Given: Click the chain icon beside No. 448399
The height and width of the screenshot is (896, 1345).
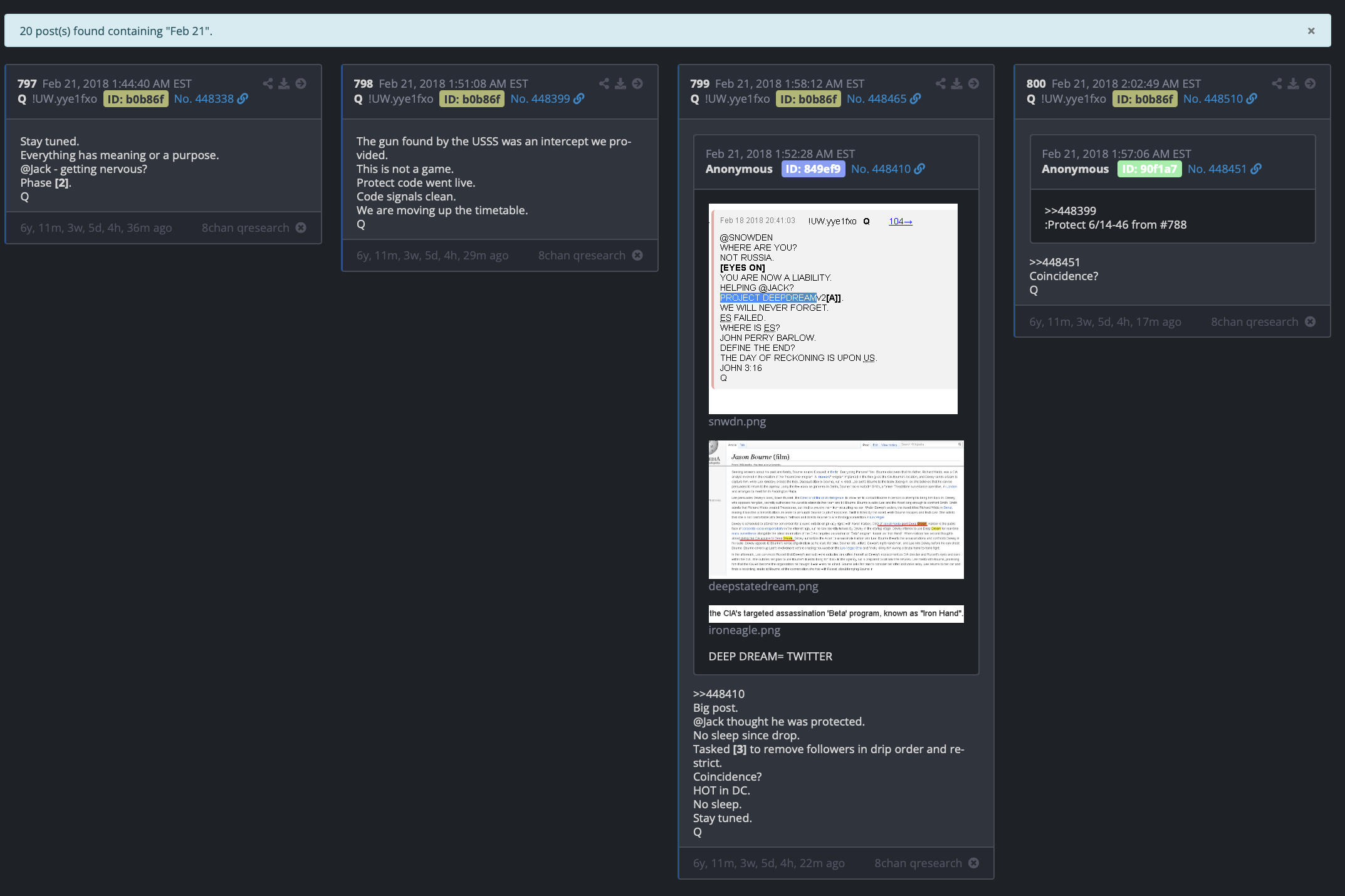Looking at the screenshot, I should (x=579, y=99).
